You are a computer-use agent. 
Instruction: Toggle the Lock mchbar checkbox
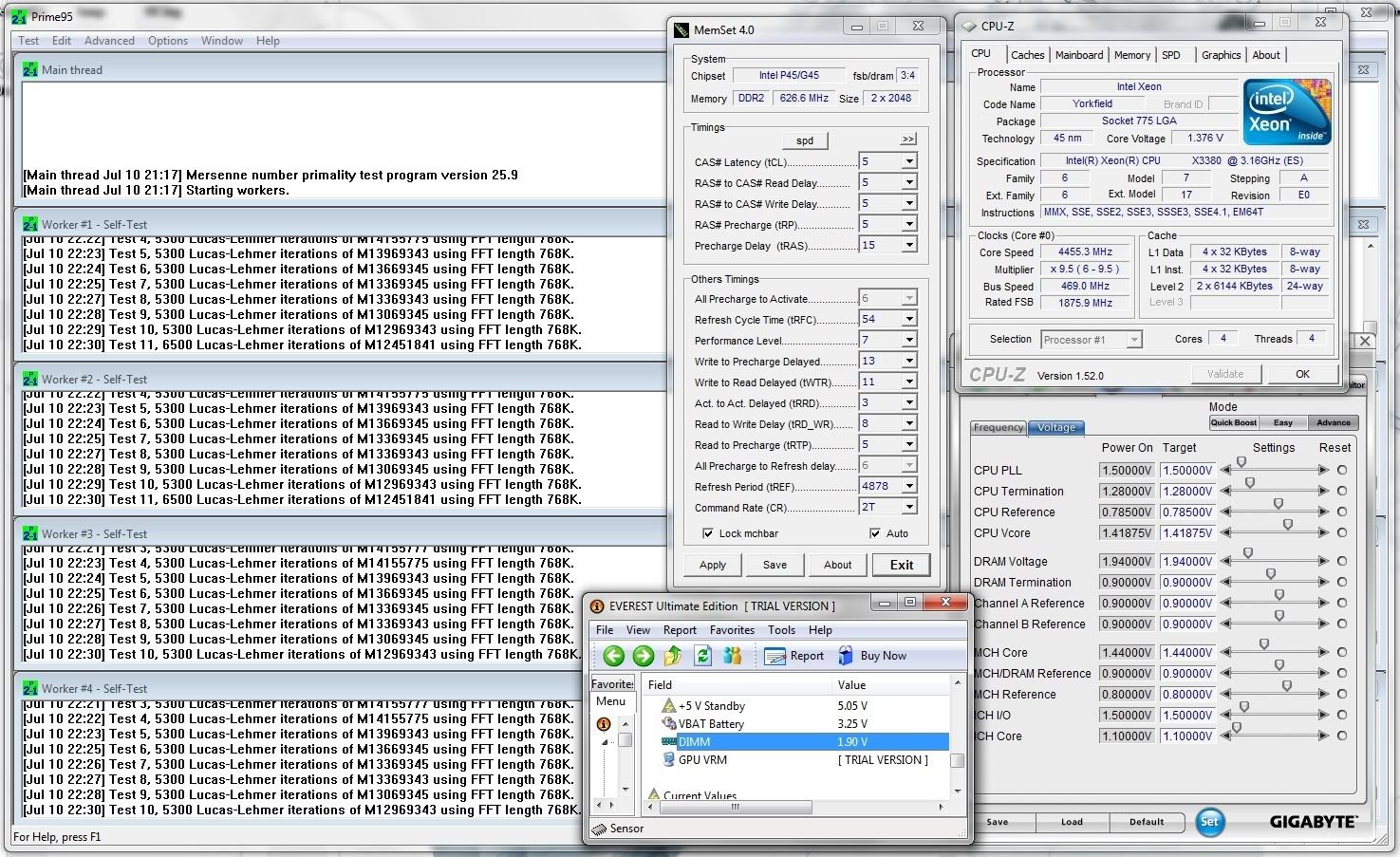pos(708,533)
